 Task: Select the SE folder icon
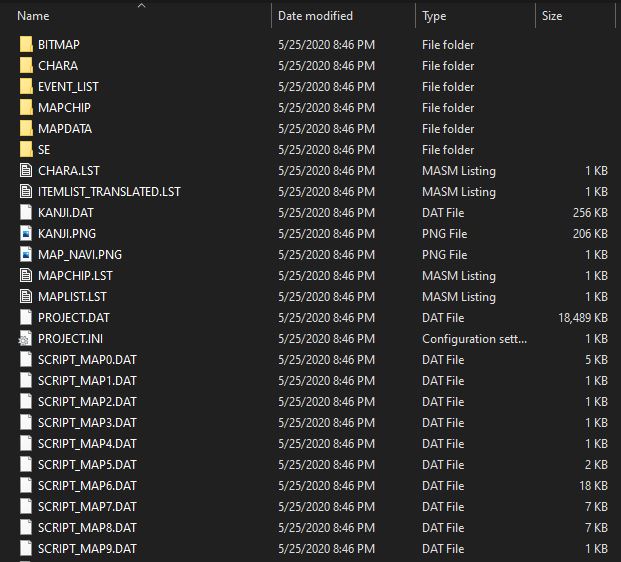(x=26, y=150)
